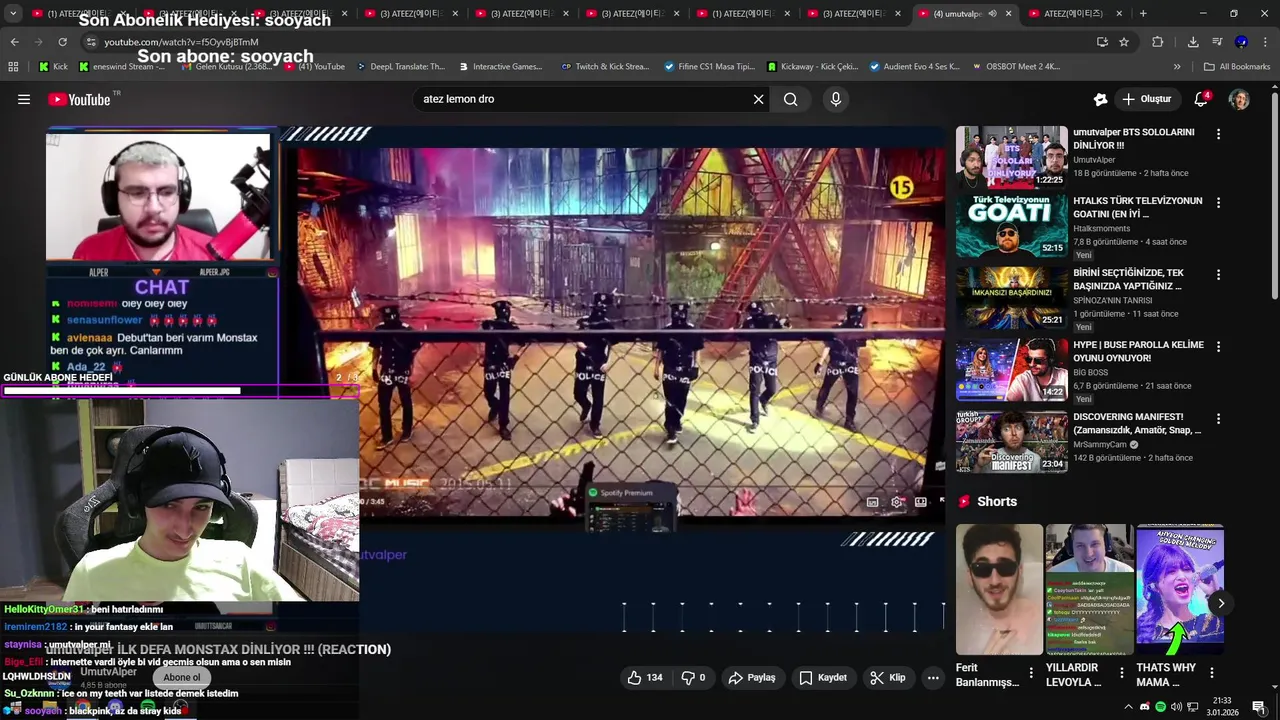The height and width of the screenshot is (720, 1280).
Task: Open the Ferit Banlanmış short
Action: click(999, 589)
